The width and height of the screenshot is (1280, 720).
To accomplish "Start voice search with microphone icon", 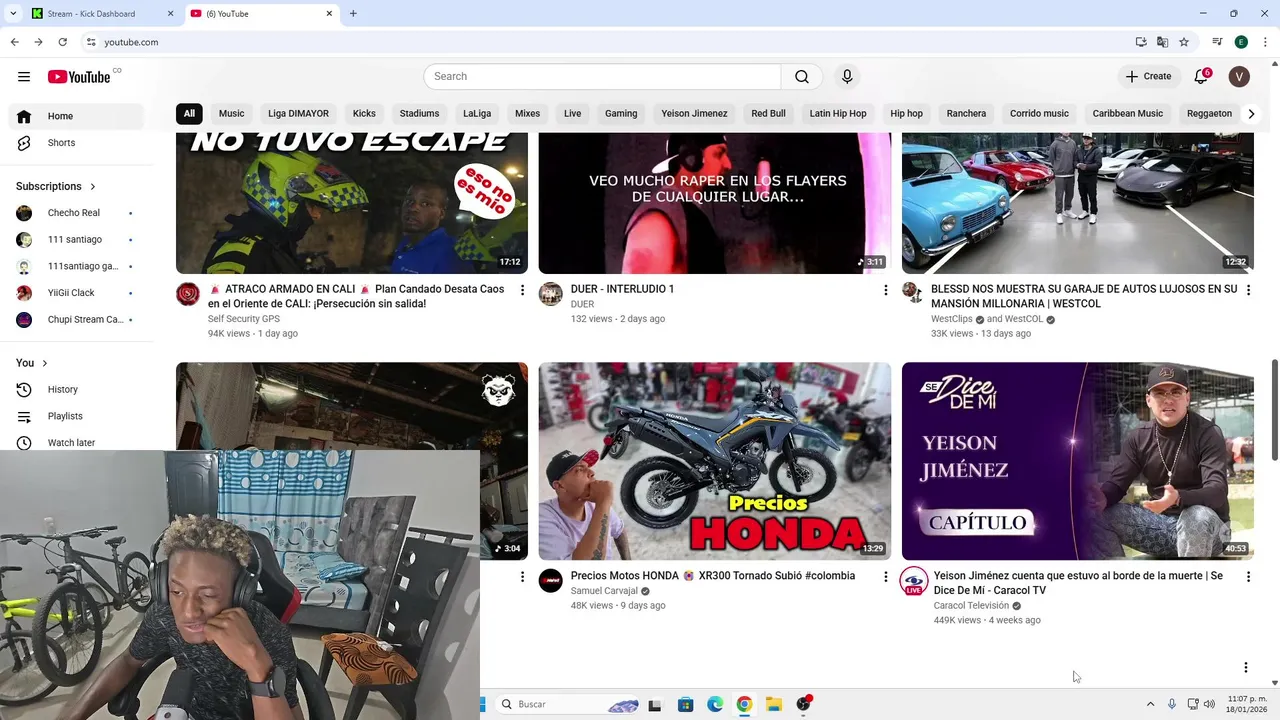I will [x=847, y=76].
